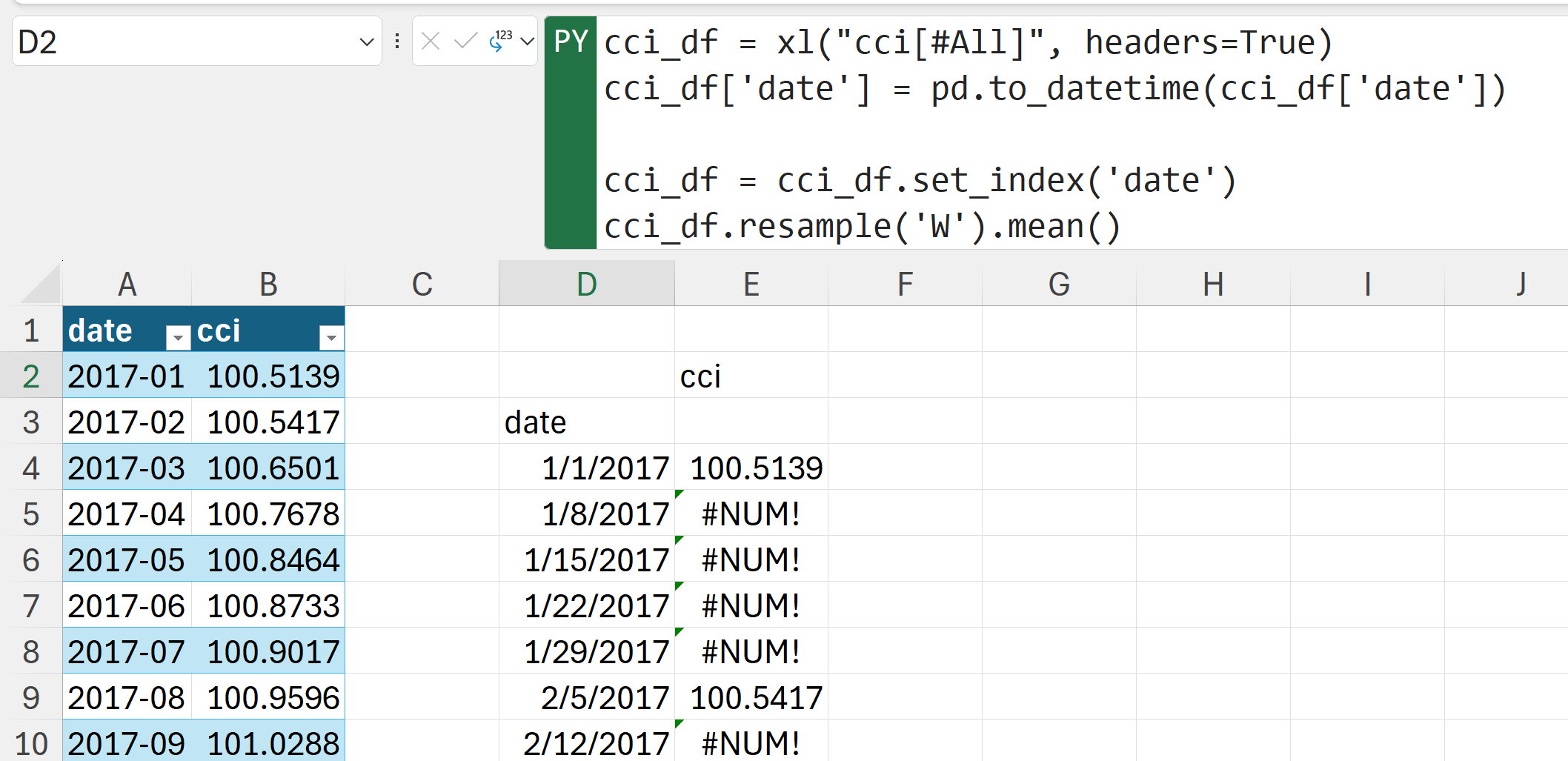Viewport: 1568px width, 761px height.
Task: Click the formula bar resize dots handle
Action: pos(397,41)
